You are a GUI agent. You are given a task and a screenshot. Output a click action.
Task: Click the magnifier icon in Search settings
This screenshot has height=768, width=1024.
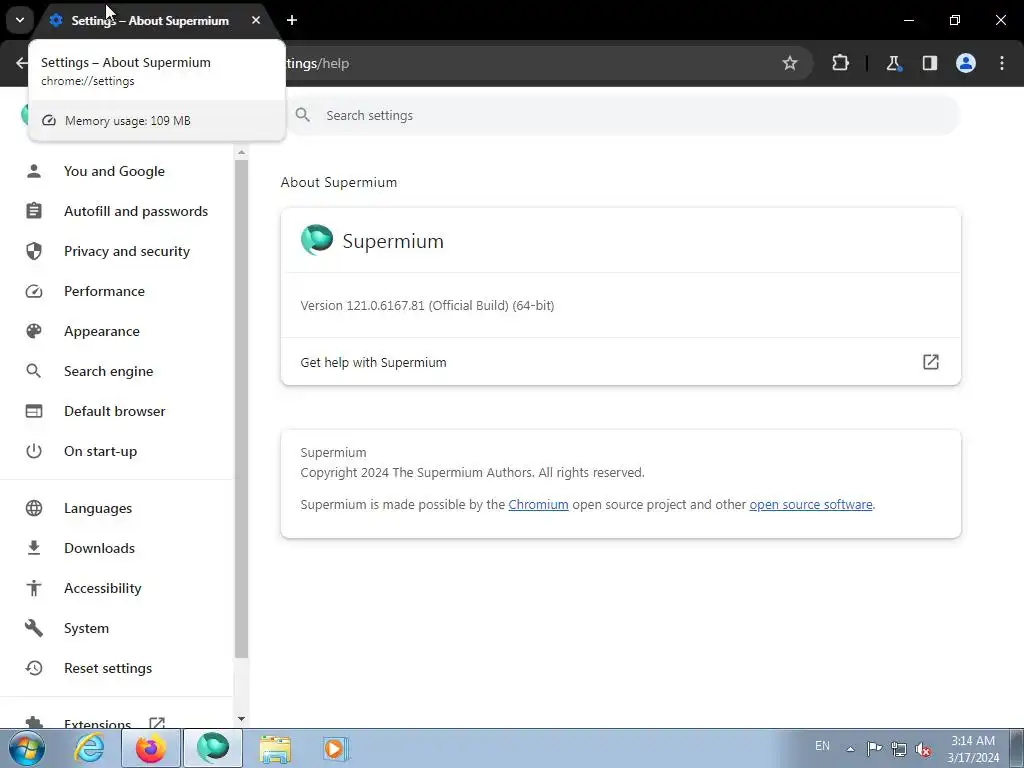pyautogui.click(x=302, y=115)
